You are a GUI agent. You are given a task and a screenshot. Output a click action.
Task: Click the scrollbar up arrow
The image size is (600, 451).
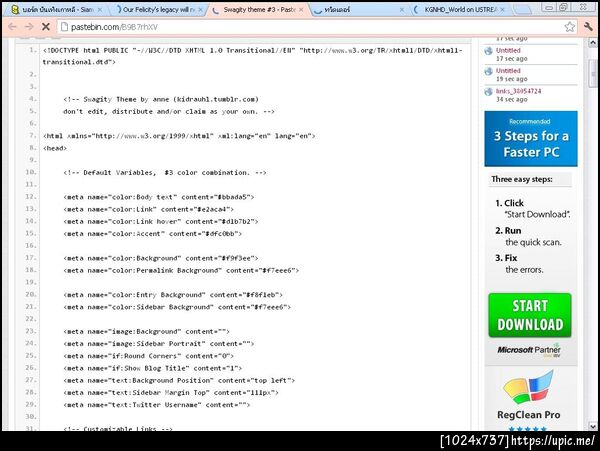(x=593, y=42)
